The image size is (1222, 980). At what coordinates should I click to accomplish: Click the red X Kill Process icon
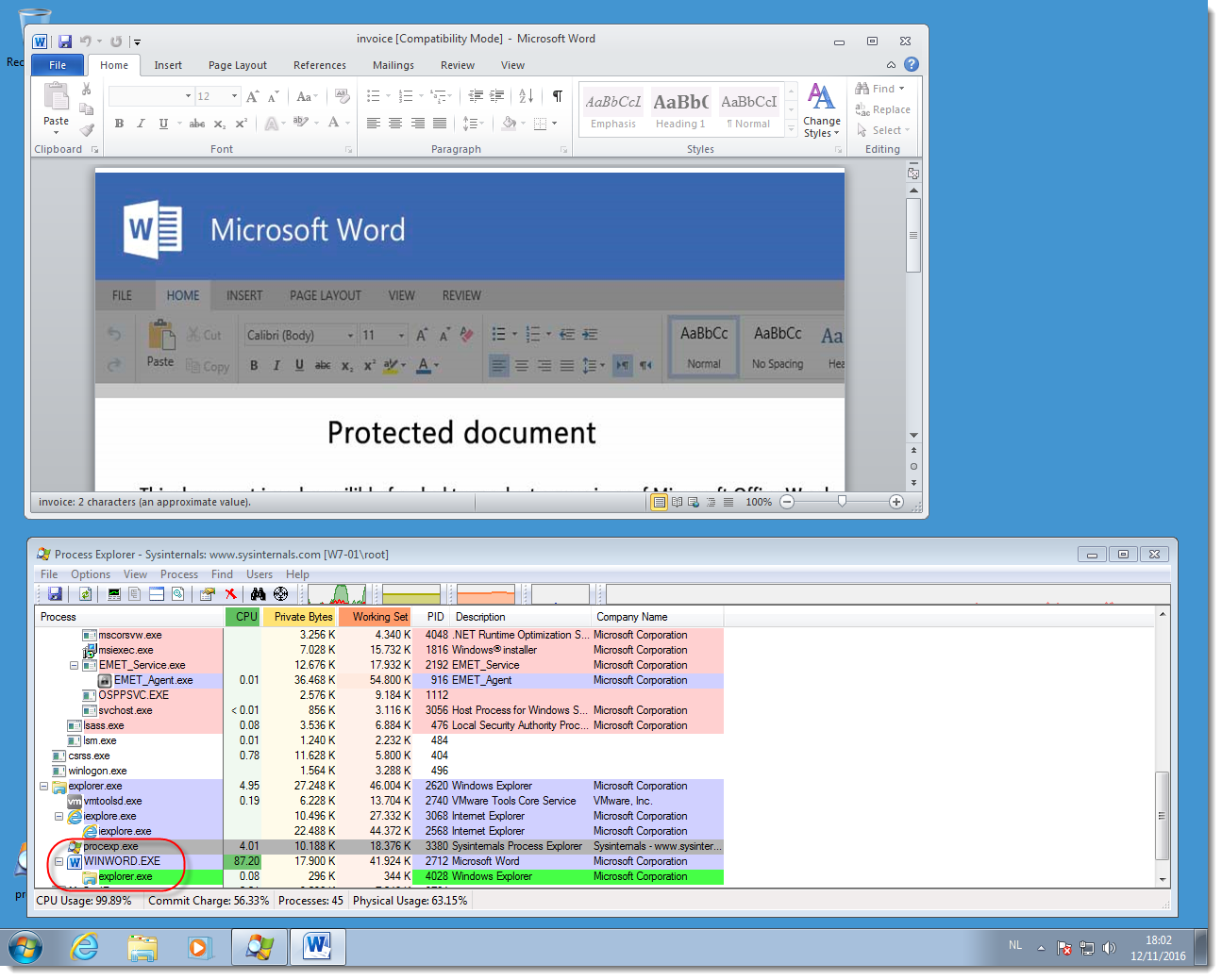click(230, 593)
